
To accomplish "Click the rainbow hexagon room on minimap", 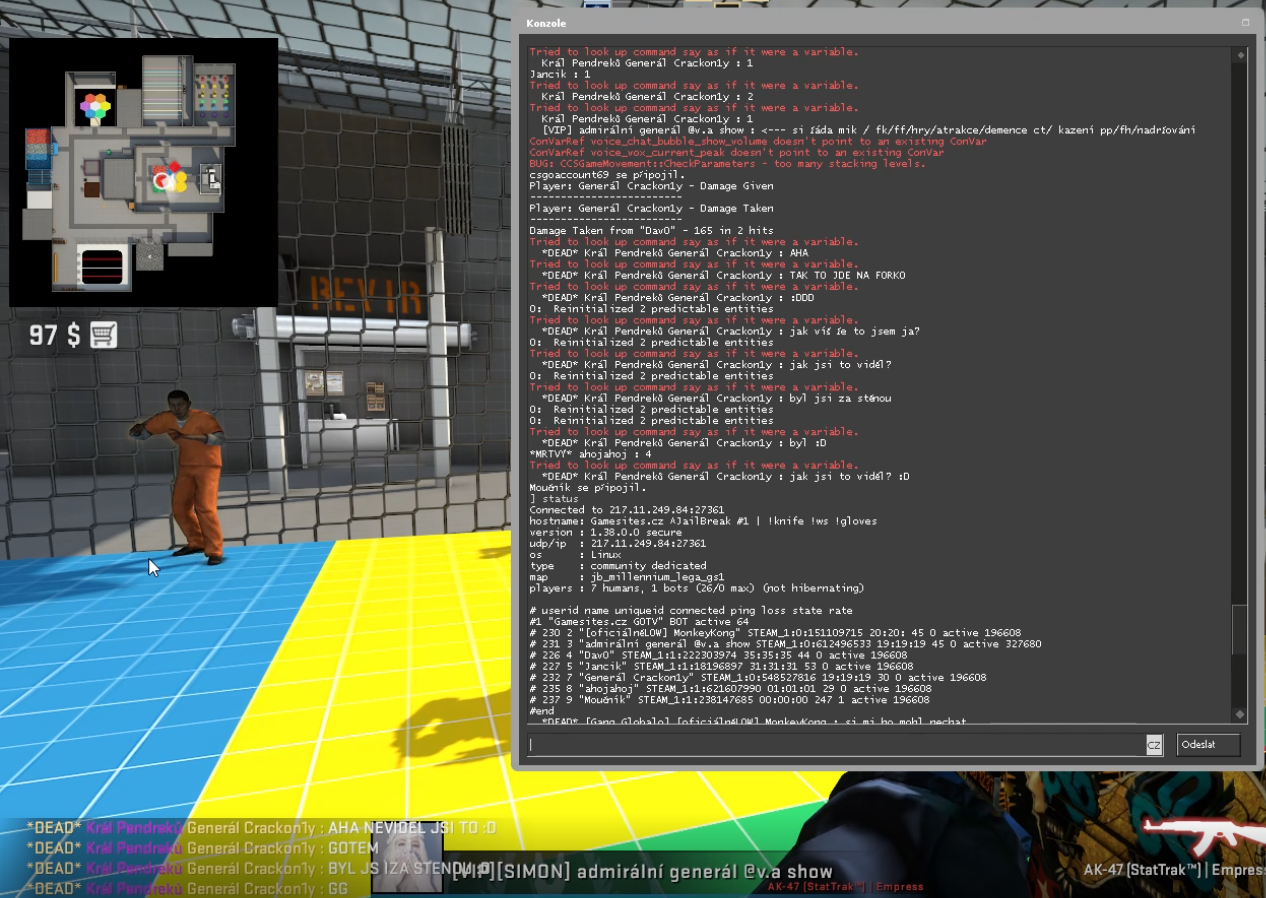I will [95, 105].
